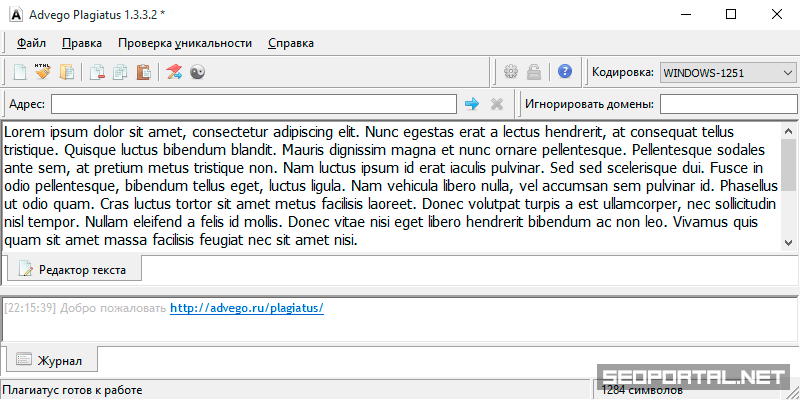800x400 pixels.
Task: Load address with the blue arrow button
Action: pyautogui.click(x=472, y=104)
